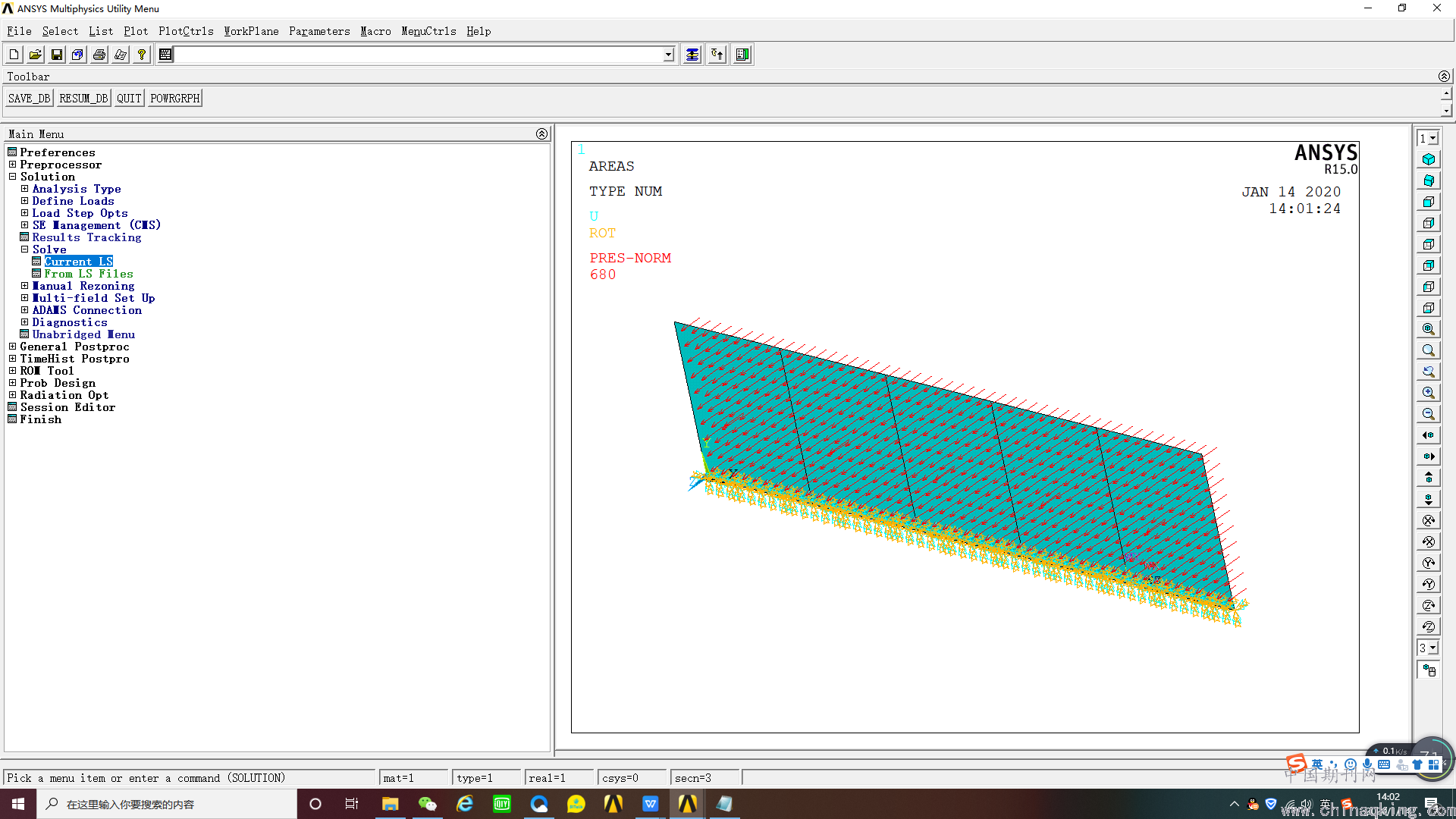Image resolution: width=1456 pixels, height=819 pixels.
Task: Pan the model up
Action: 1429,478
